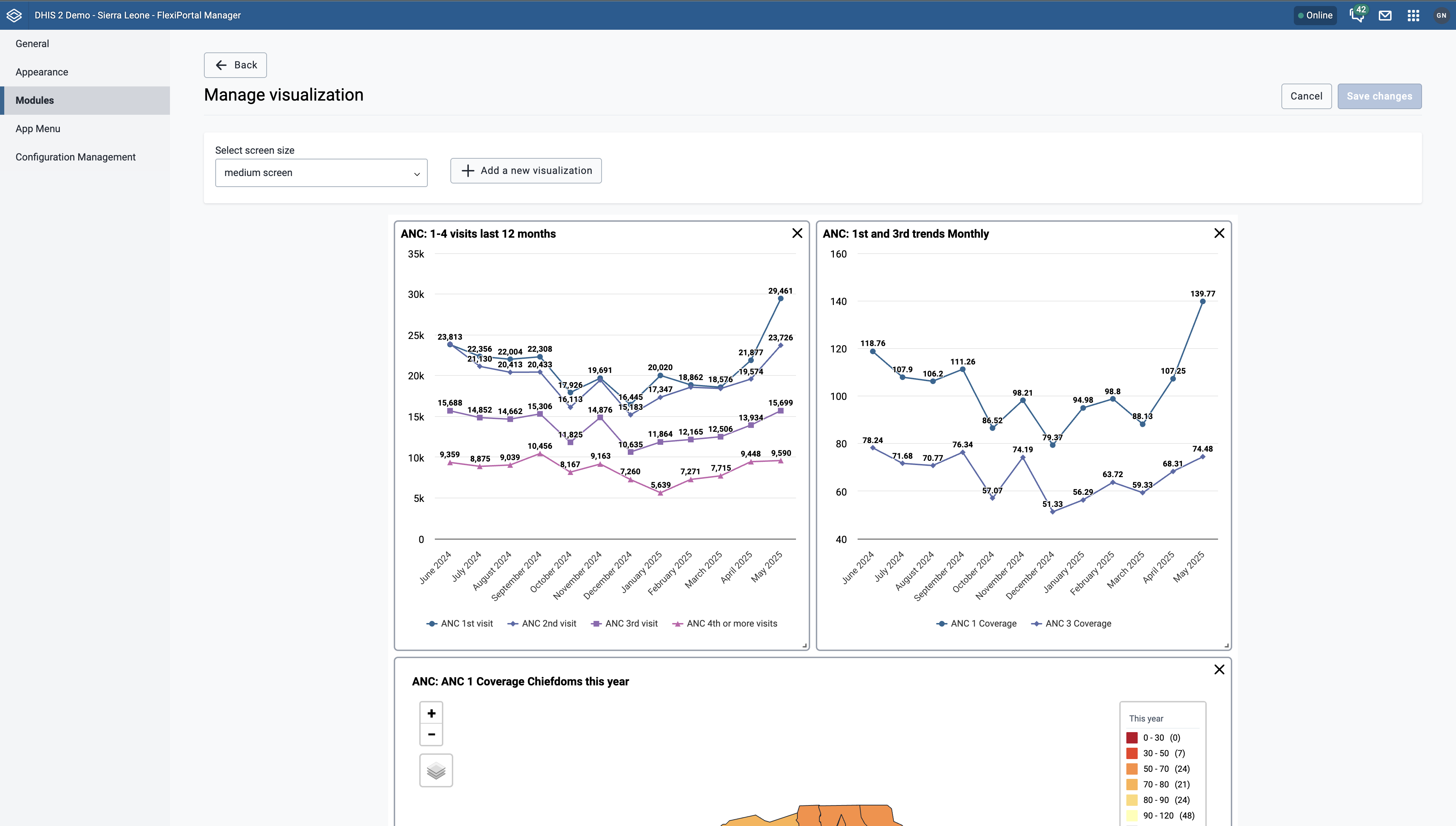Click the Online status indicator
The height and width of the screenshot is (826, 1456).
1315,15
